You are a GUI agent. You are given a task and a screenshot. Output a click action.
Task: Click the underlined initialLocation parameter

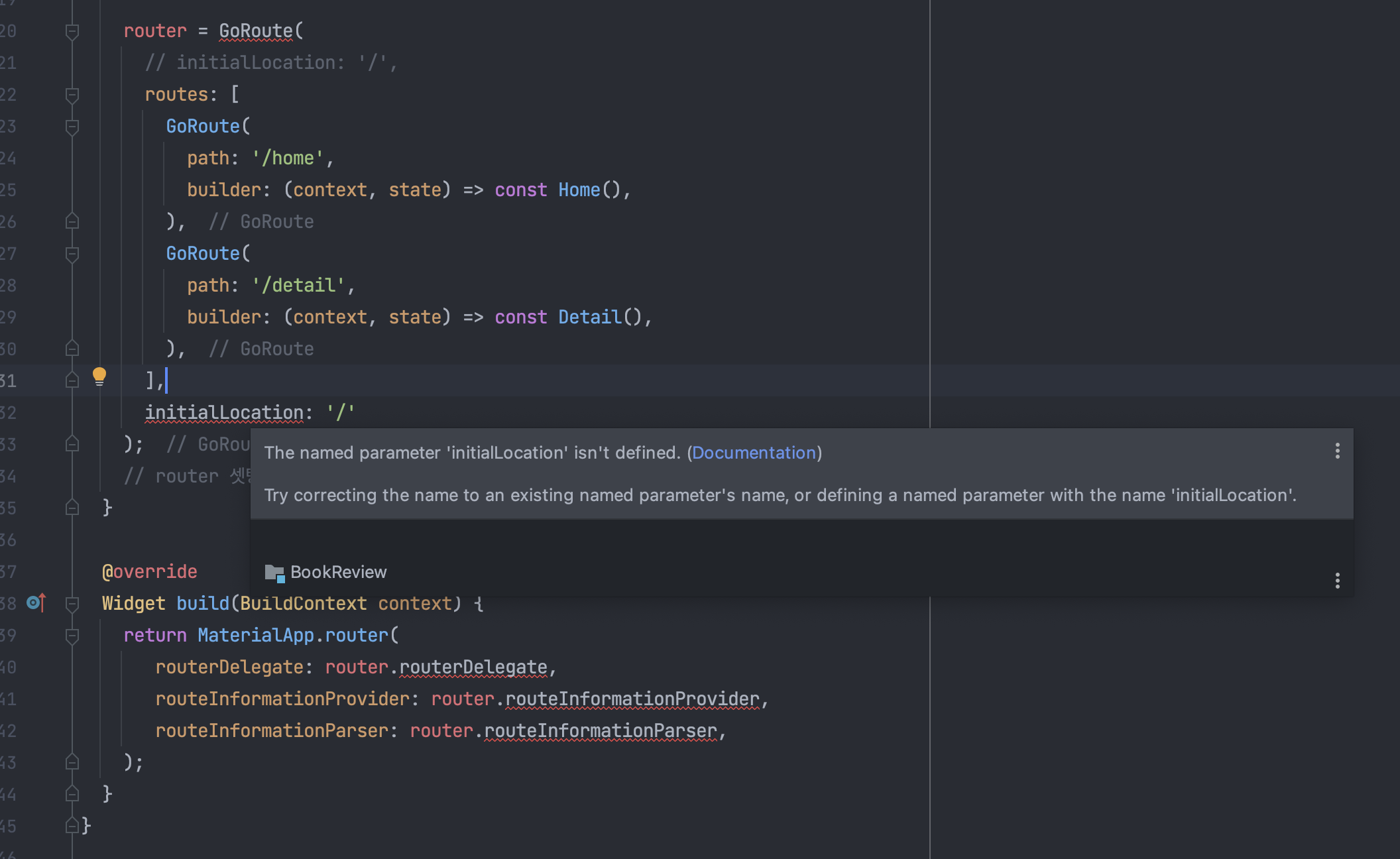coord(224,412)
